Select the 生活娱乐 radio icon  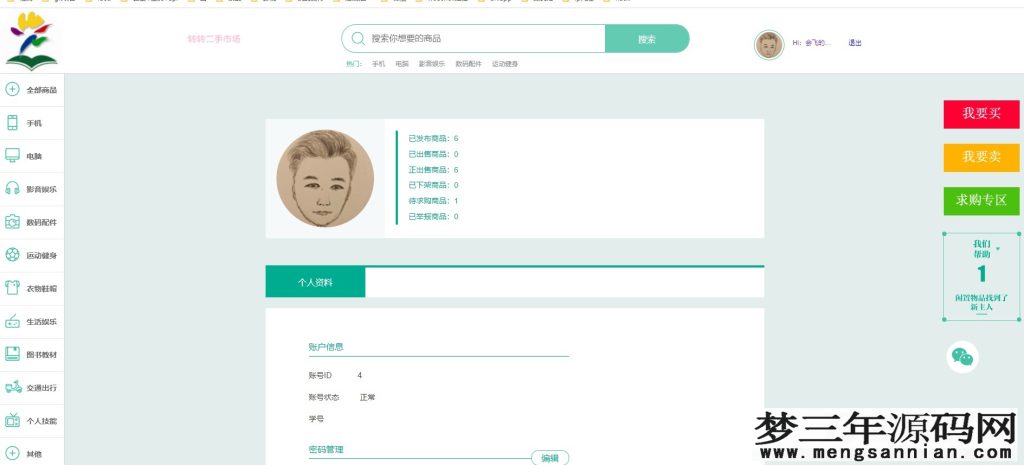(12, 321)
